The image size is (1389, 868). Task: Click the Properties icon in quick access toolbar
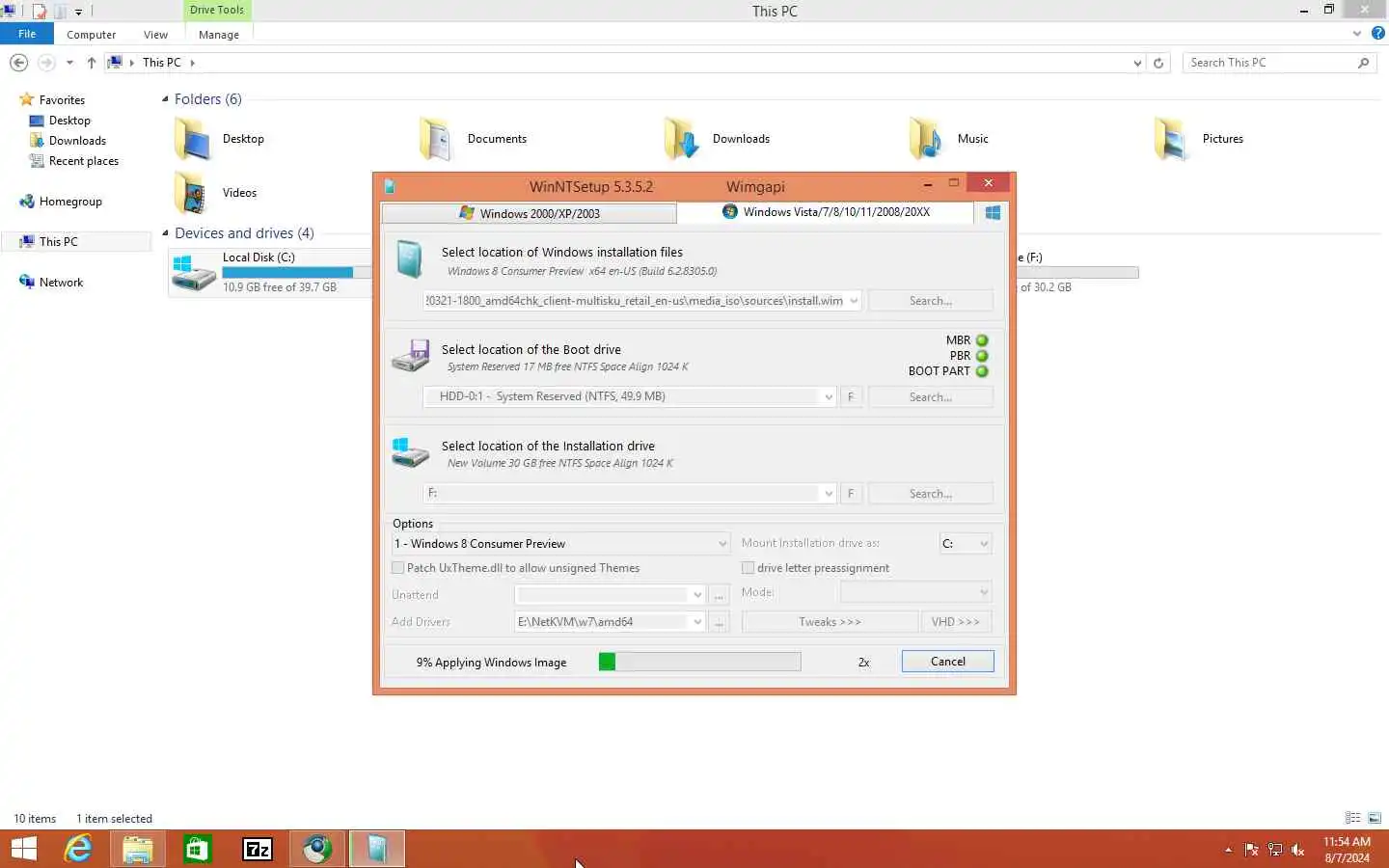tap(40, 12)
